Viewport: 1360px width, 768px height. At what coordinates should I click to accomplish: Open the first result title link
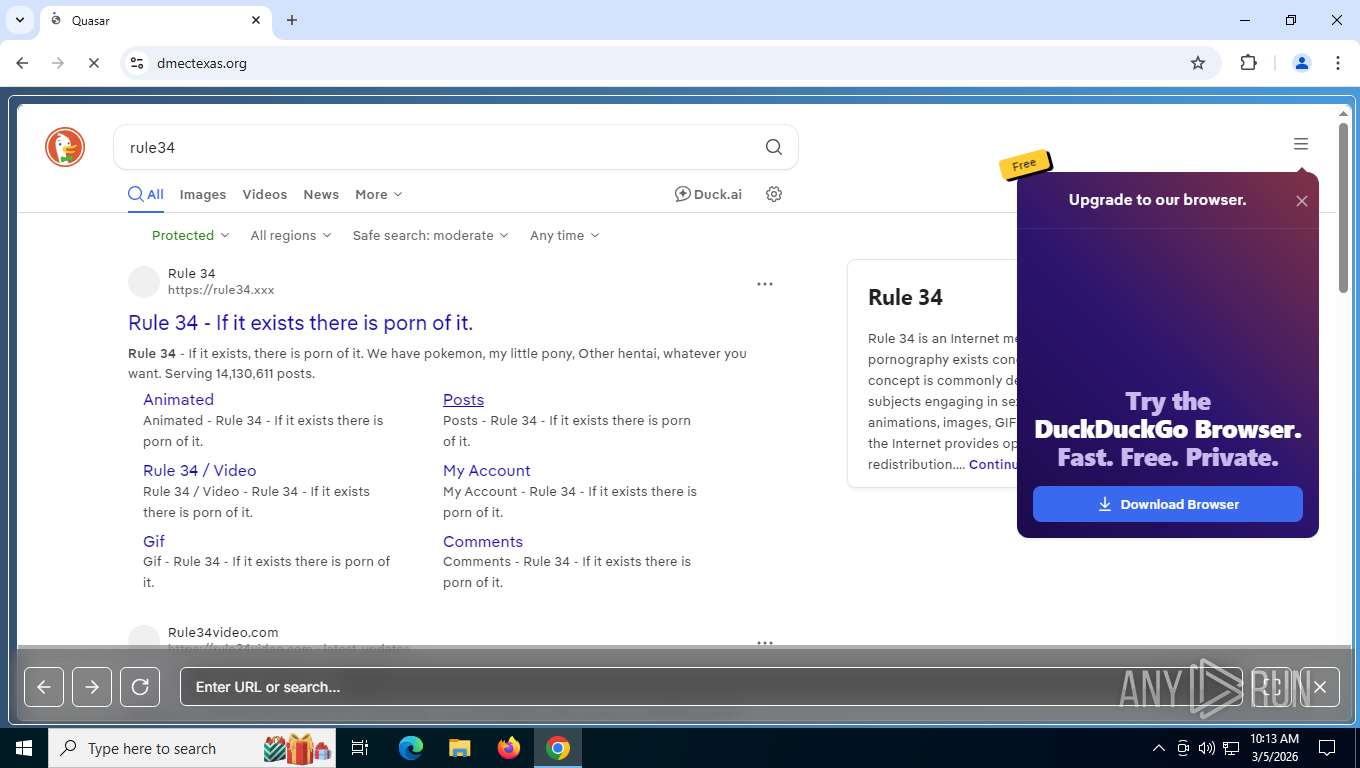pyautogui.click(x=300, y=323)
